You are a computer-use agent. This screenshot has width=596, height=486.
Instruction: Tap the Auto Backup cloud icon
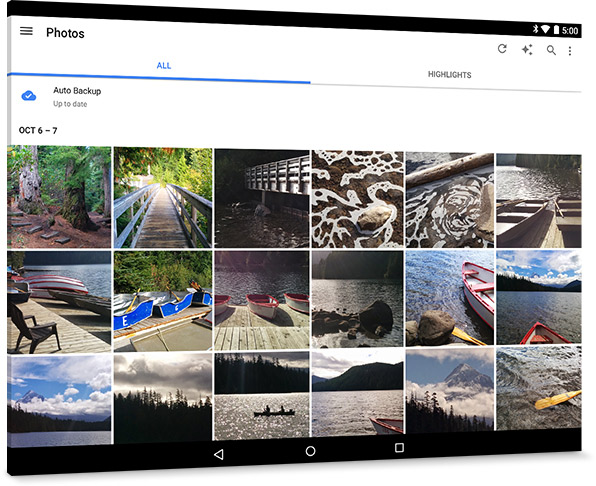[x=29, y=96]
